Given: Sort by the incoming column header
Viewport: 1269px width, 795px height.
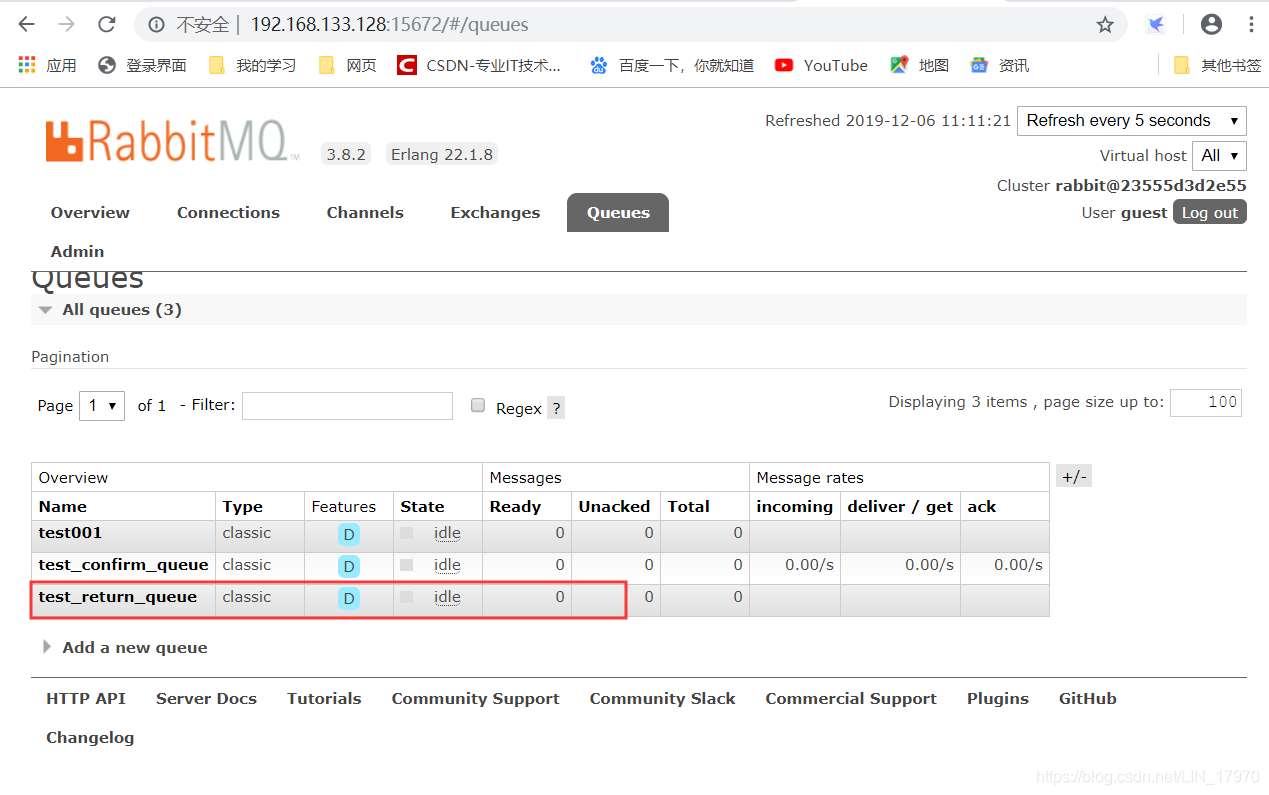Looking at the screenshot, I should (x=795, y=506).
